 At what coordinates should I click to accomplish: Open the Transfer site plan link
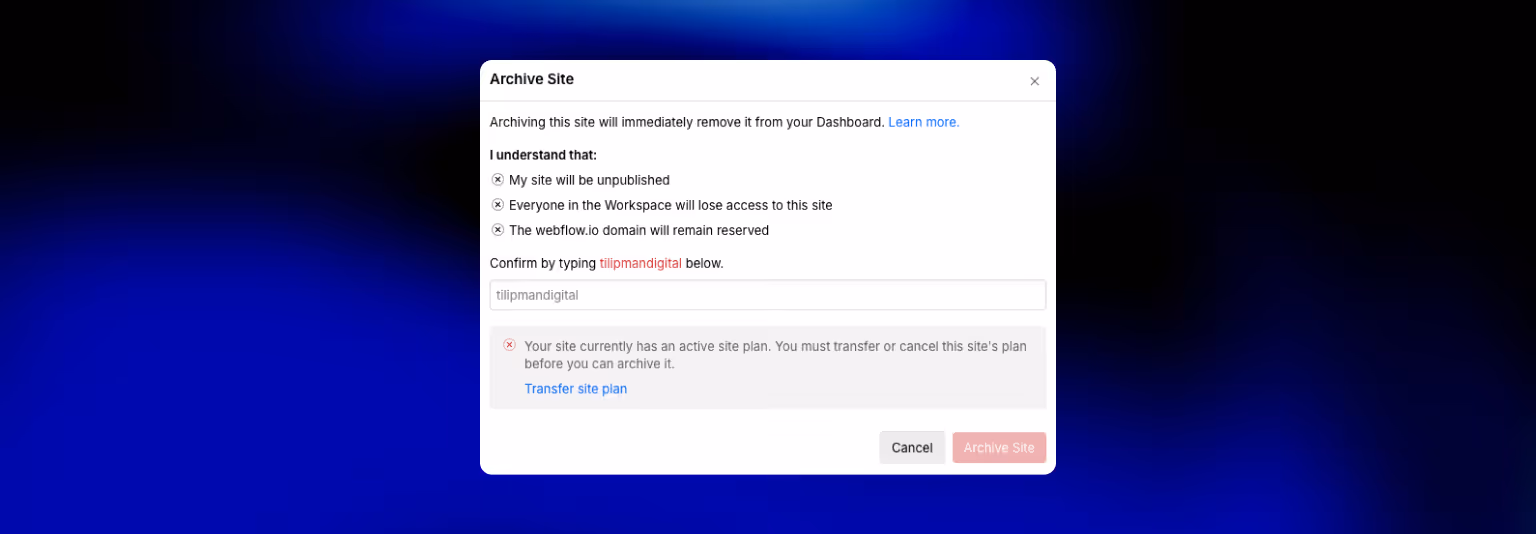[x=575, y=389]
